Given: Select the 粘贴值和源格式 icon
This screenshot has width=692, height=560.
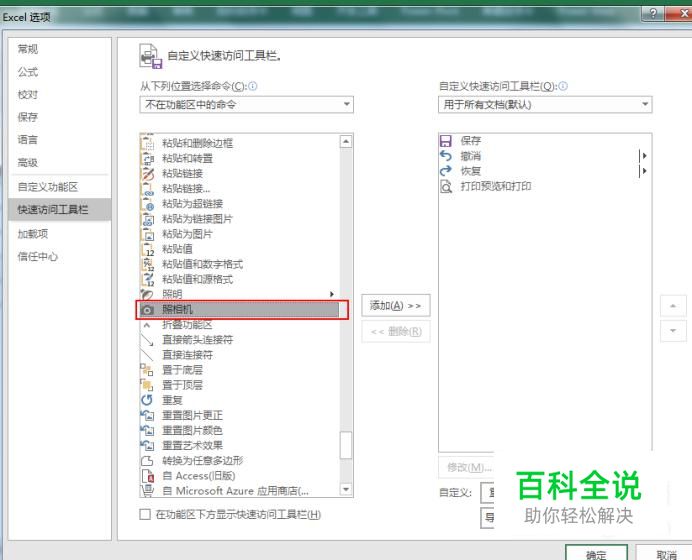Looking at the screenshot, I should click(x=147, y=279).
